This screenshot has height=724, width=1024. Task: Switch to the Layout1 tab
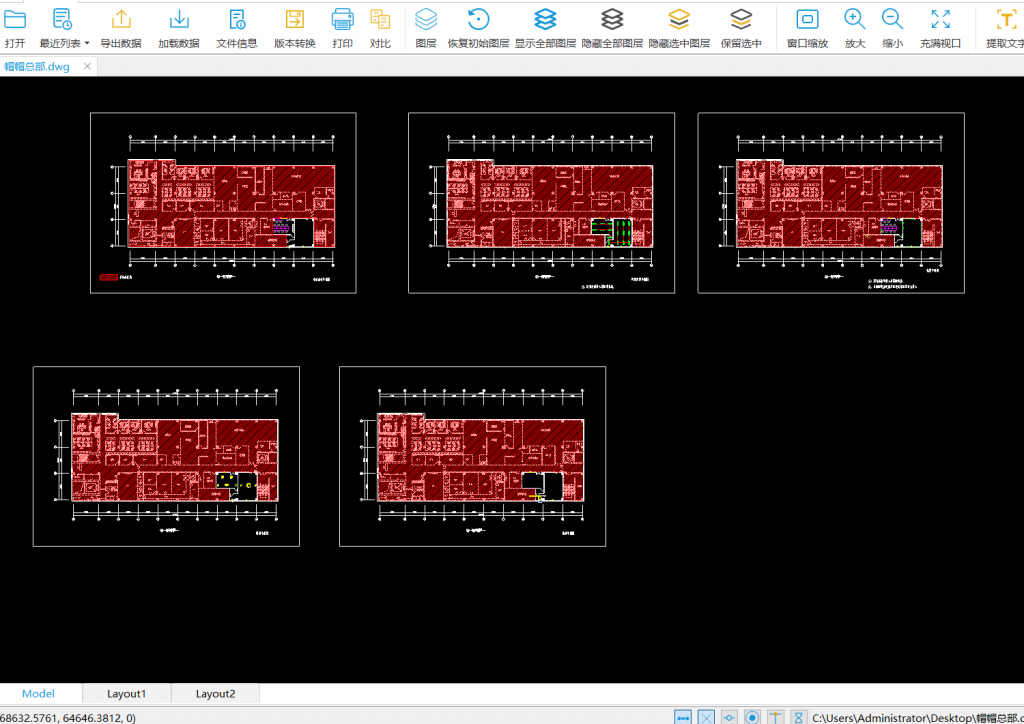tap(127, 694)
